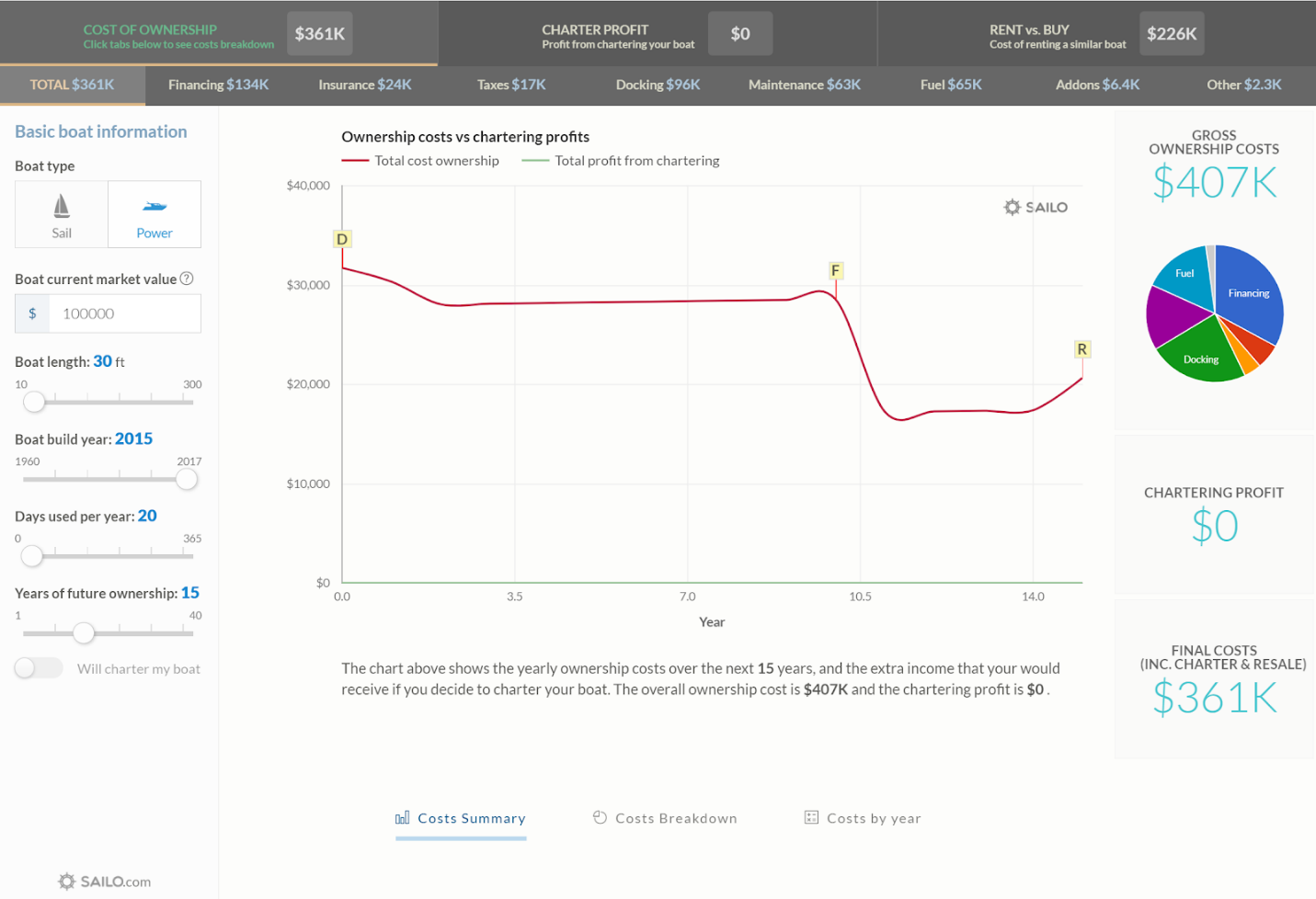The width and height of the screenshot is (1316, 899).
Task: Open the Maintenance $63K cost tab
Action: pyautogui.click(x=804, y=85)
